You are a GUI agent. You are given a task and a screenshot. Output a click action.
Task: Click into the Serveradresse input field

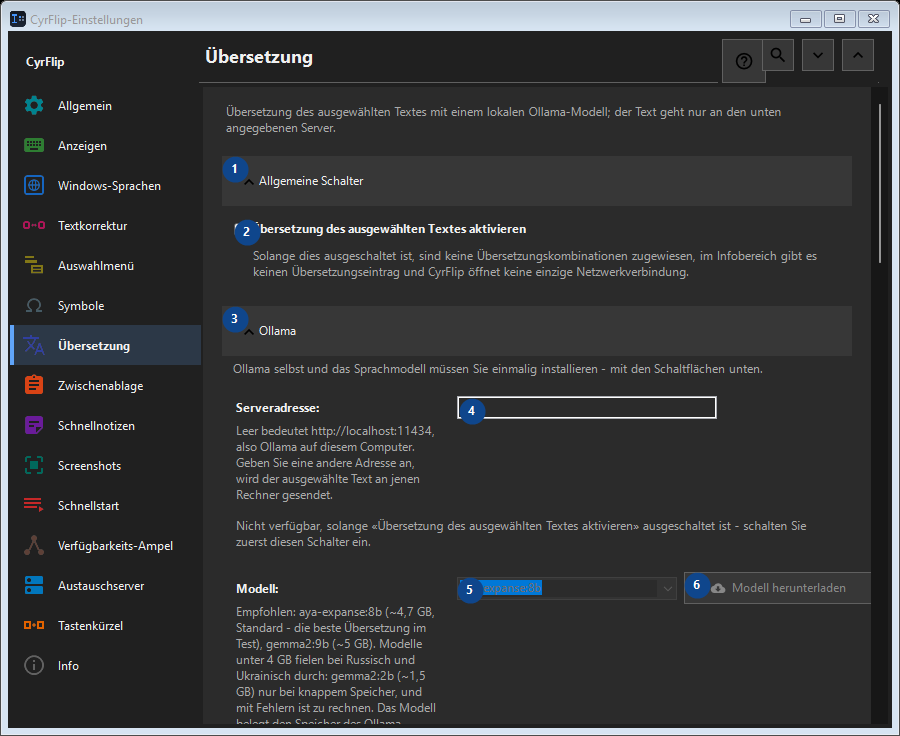pos(587,408)
